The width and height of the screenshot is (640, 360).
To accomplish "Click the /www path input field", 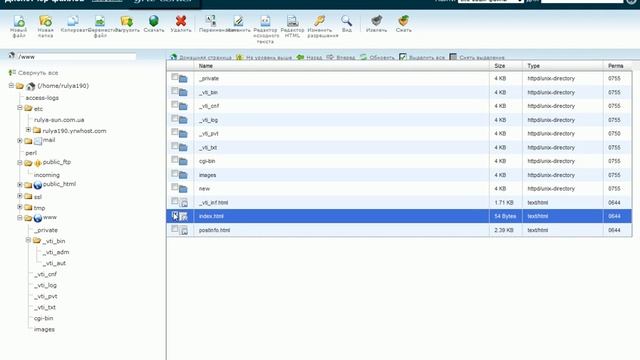I will [76, 56].
